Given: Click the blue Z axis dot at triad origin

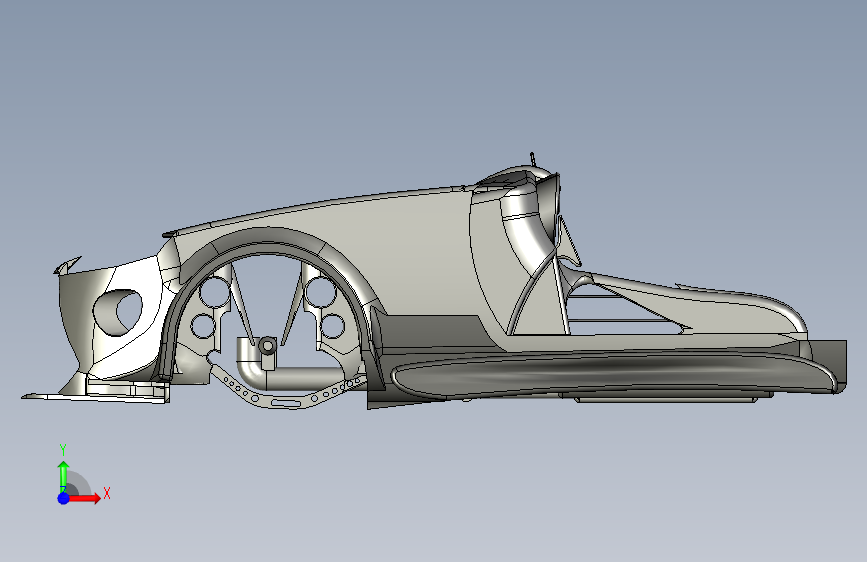Looking at the screenshot, I should click(x=64, y=498).
